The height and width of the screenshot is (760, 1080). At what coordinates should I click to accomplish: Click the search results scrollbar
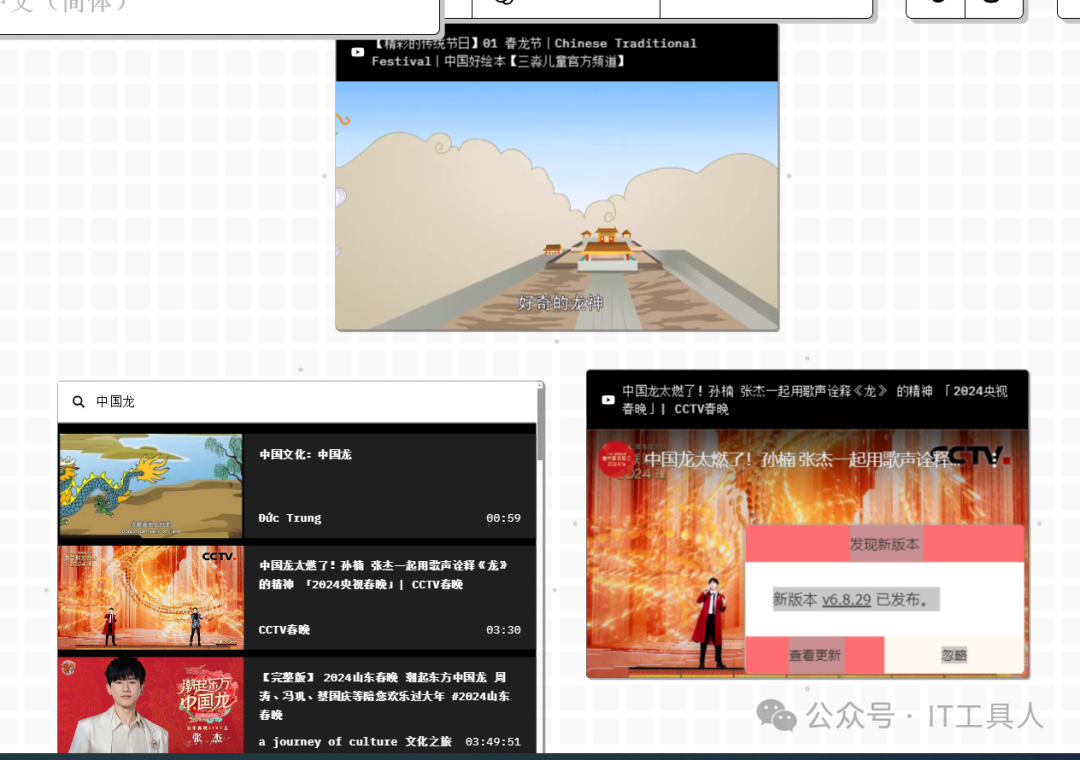541,424
